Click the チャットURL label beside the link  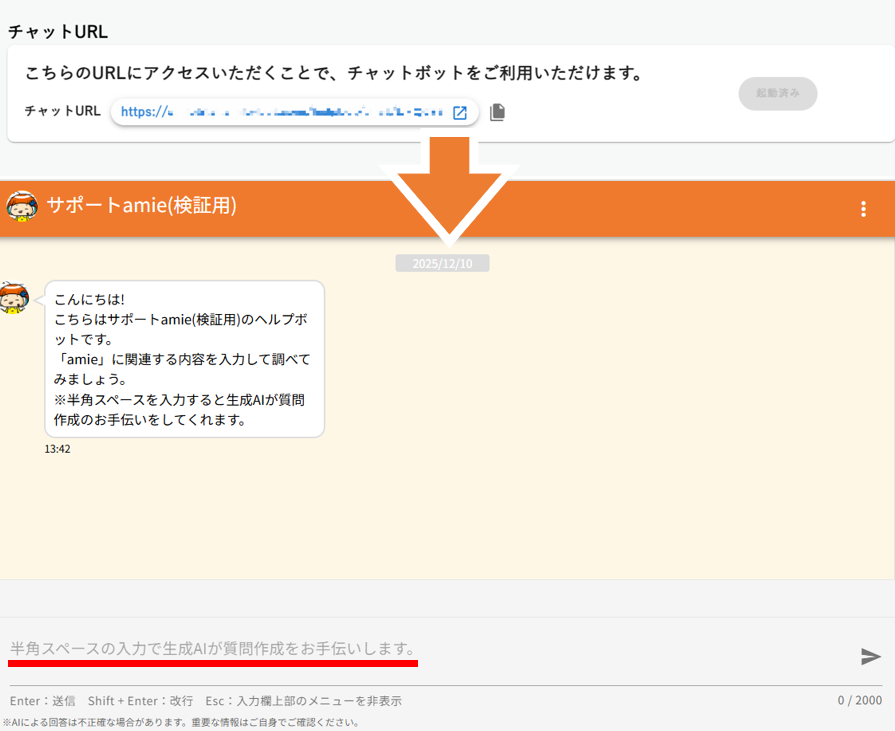pyautogui.click(x=62, y=111)
